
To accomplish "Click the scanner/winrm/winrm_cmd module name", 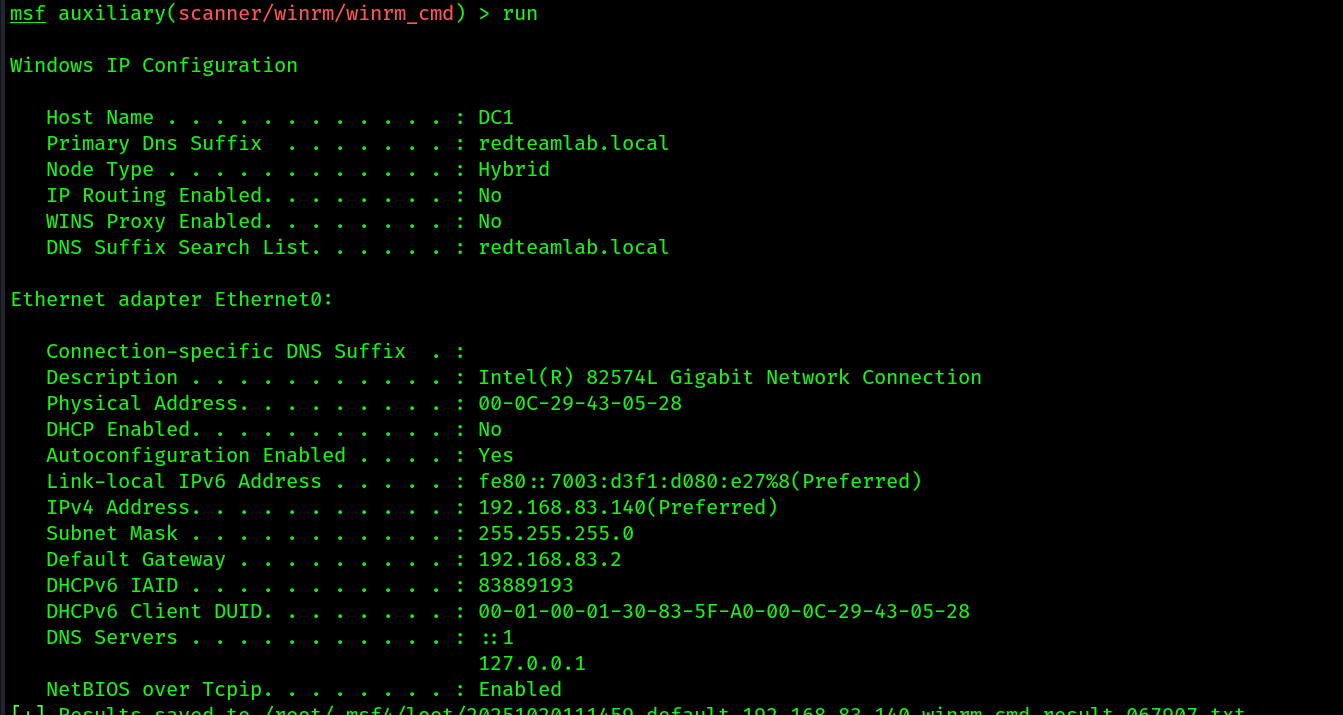I will [x=316, y=14].
